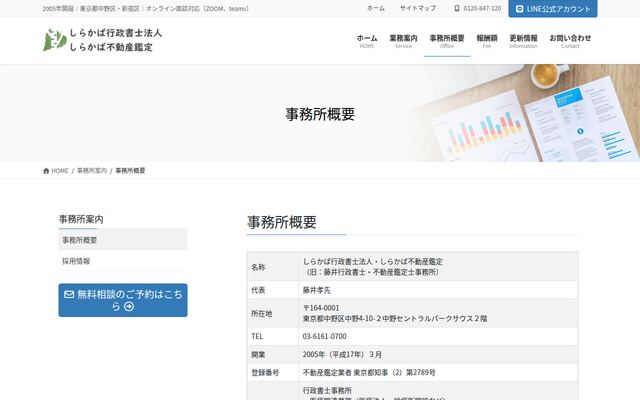
Task: Click the phone icon beside 0120-847-120
Action: 457,8
